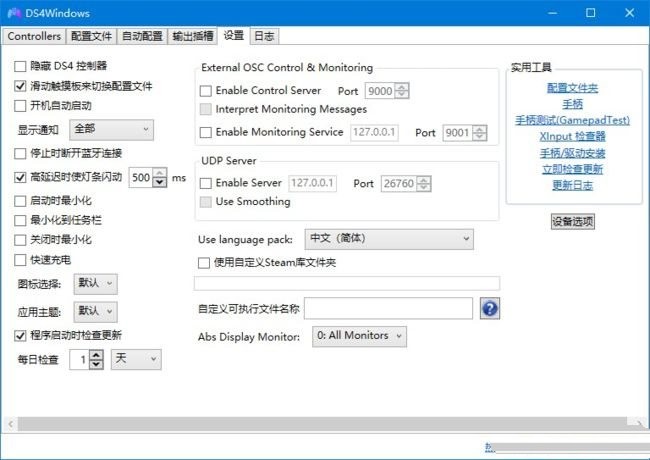Click the blue help question mark icon
Image resolution: width=650 pixels, height=460 pixels.
click(x=490, y=308)
